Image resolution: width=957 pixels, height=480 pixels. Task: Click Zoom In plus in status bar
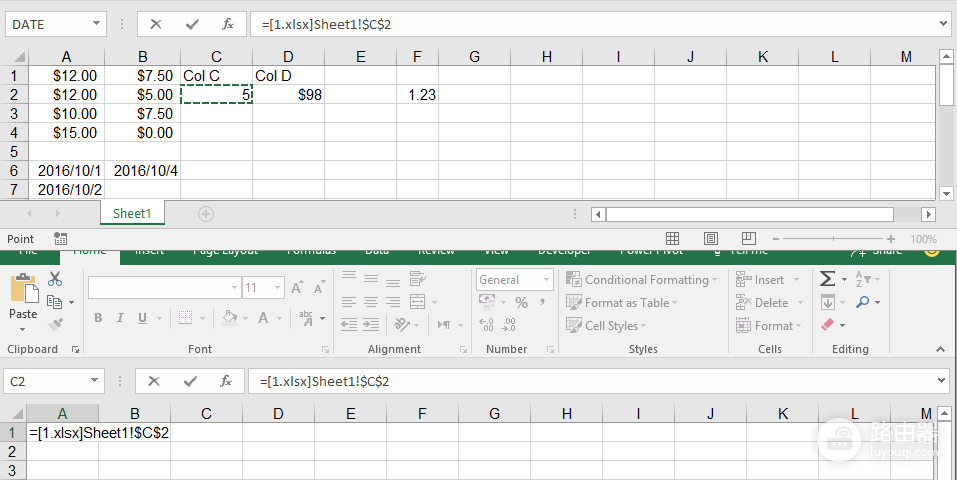click(x=891, y=239)
